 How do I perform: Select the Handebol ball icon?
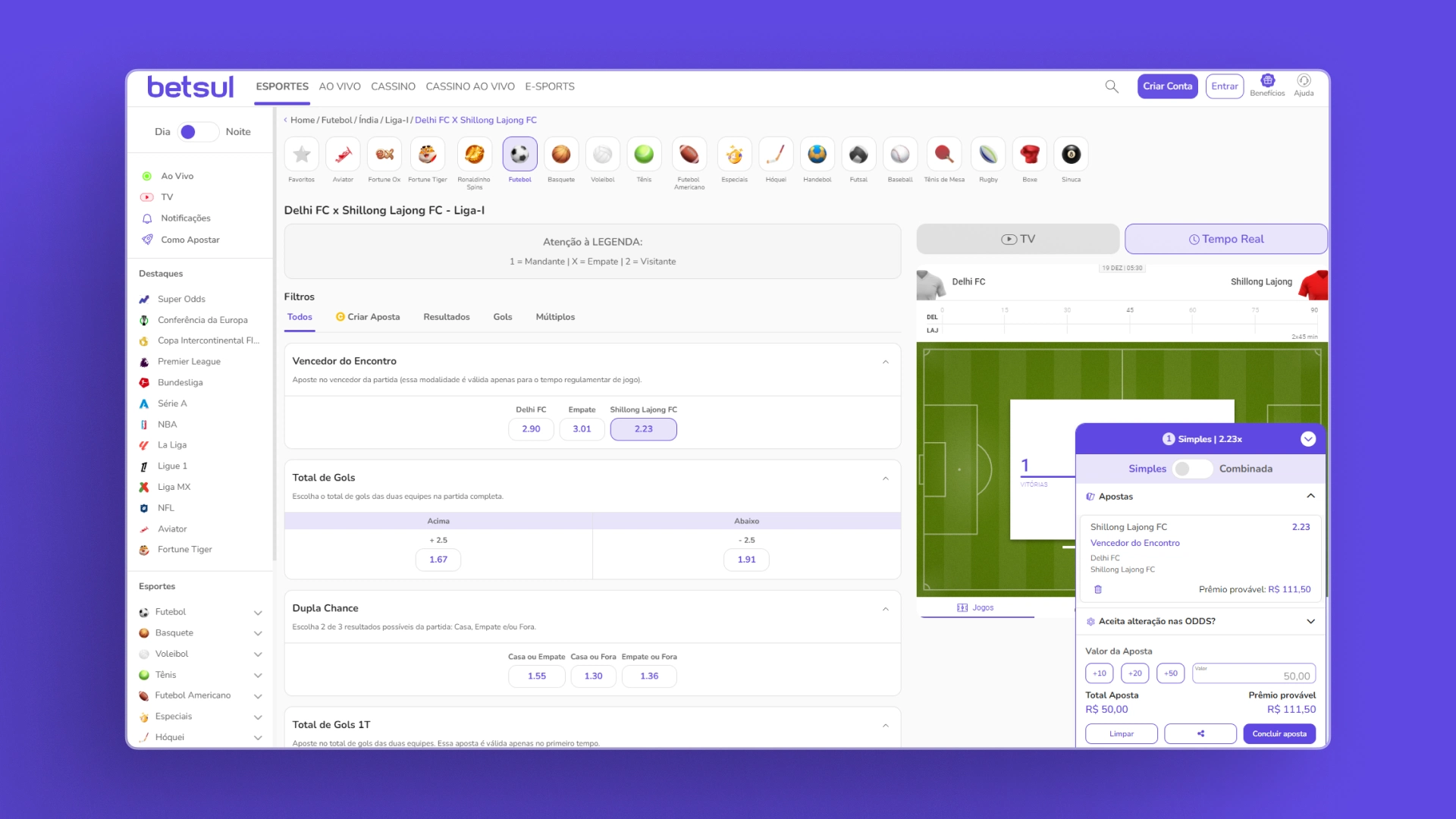tap(817, 155)
